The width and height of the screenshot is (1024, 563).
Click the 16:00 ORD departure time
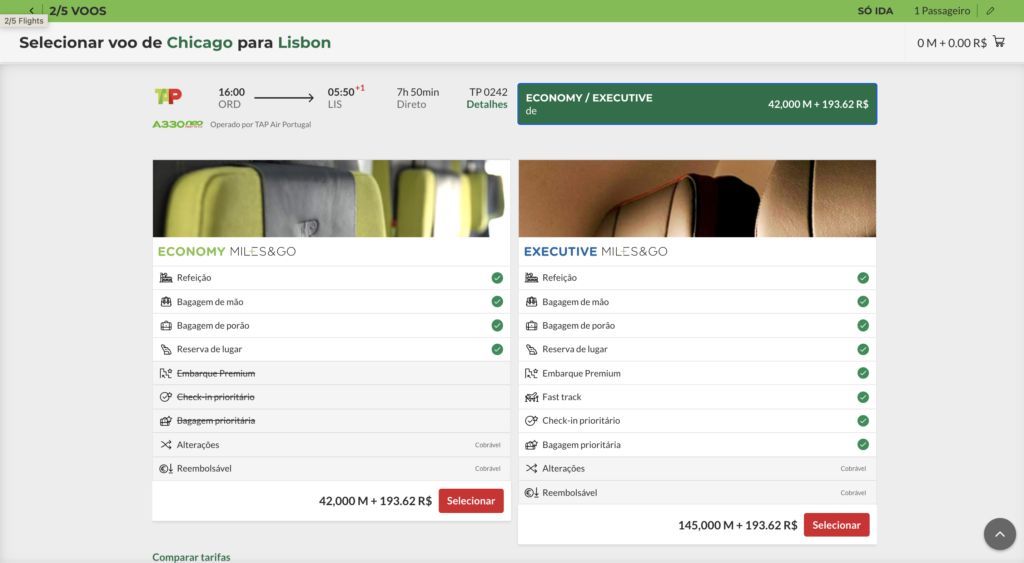[231, 98]
